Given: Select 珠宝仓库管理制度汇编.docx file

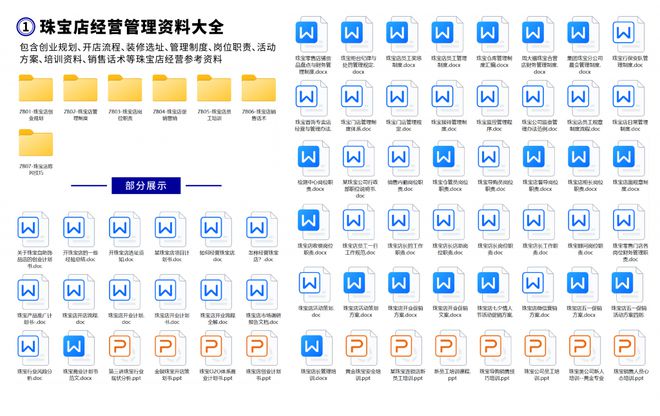Looking at the screenshot, I should click(492, 35).
